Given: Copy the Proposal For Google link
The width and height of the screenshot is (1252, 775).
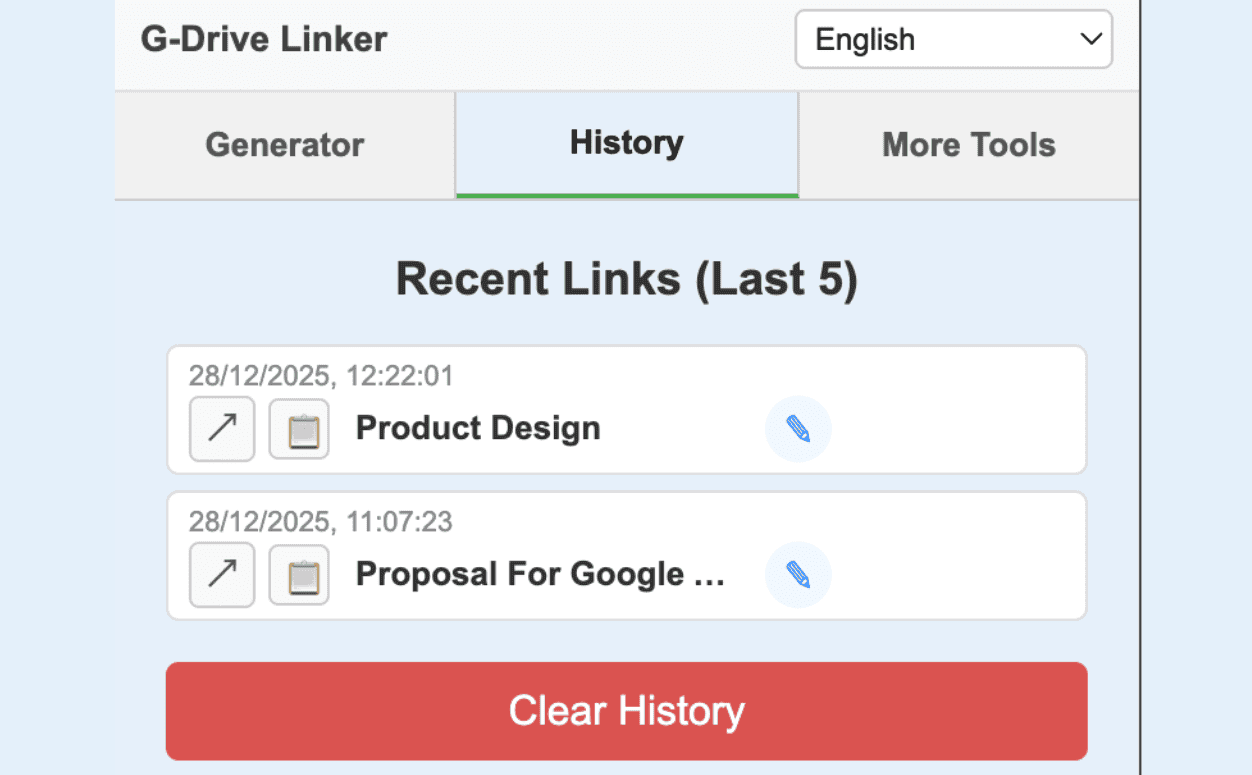Looking at the screenshot, I should click(299, 575).
